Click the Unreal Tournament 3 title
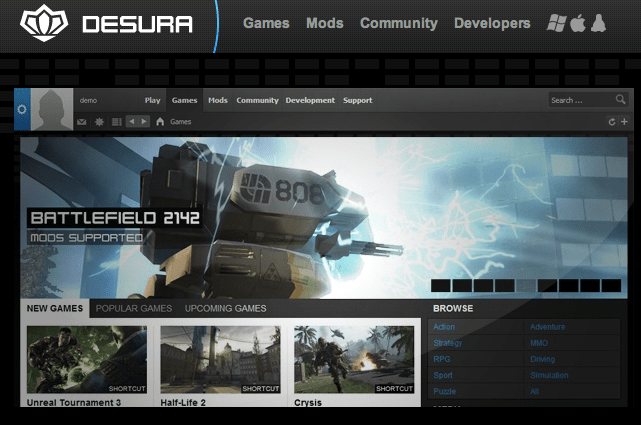641x425 pixels. coord(74,403)
